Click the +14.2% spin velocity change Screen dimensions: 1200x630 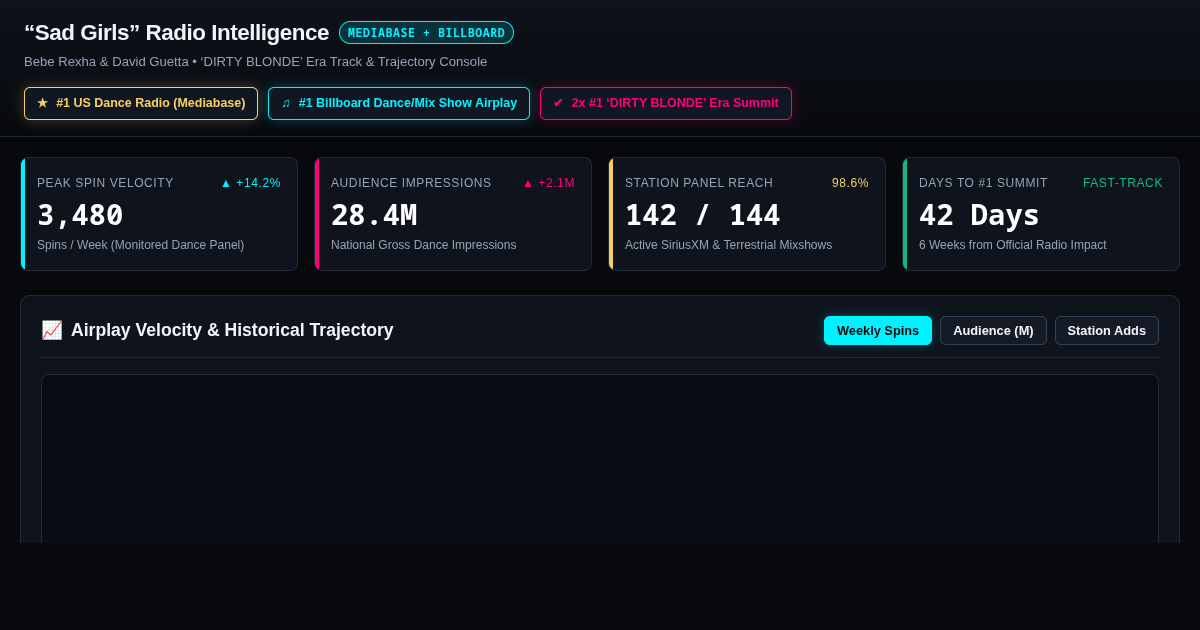pos(250,183)
